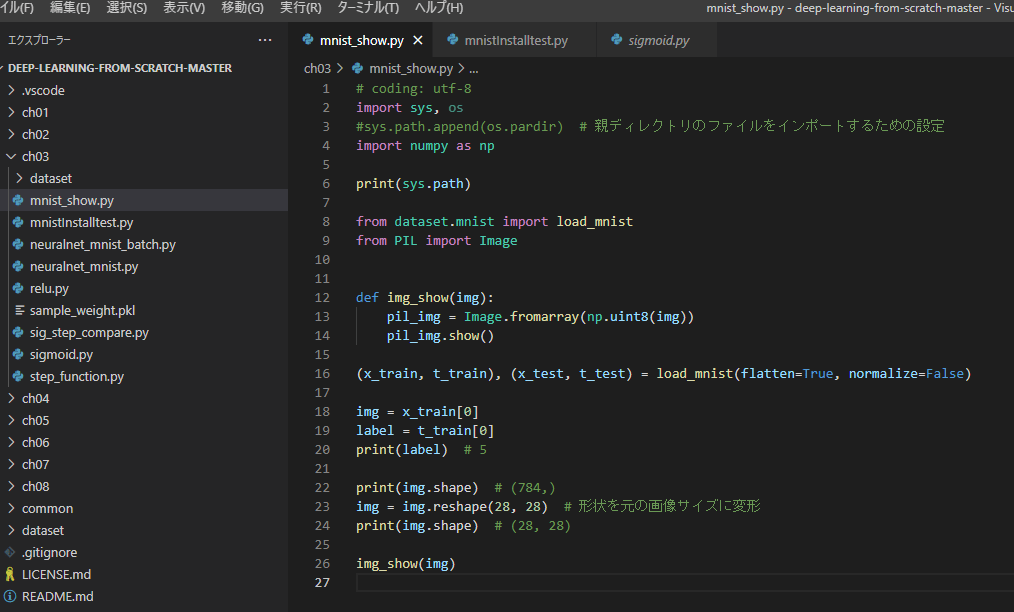Click the file icon beside sample_weight.pkl
This screenshot has width=1014, height=612.
[x=19, y=310]
